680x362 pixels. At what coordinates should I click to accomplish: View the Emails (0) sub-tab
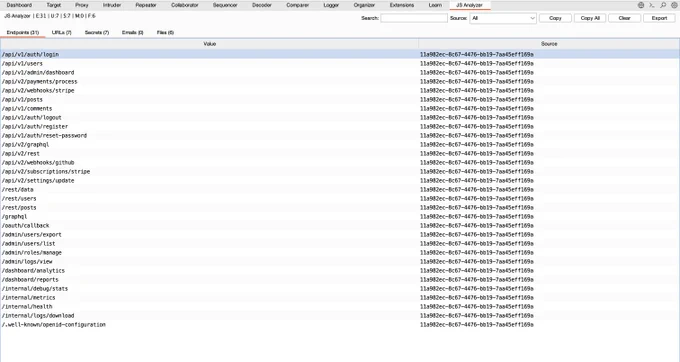(133, 33)
